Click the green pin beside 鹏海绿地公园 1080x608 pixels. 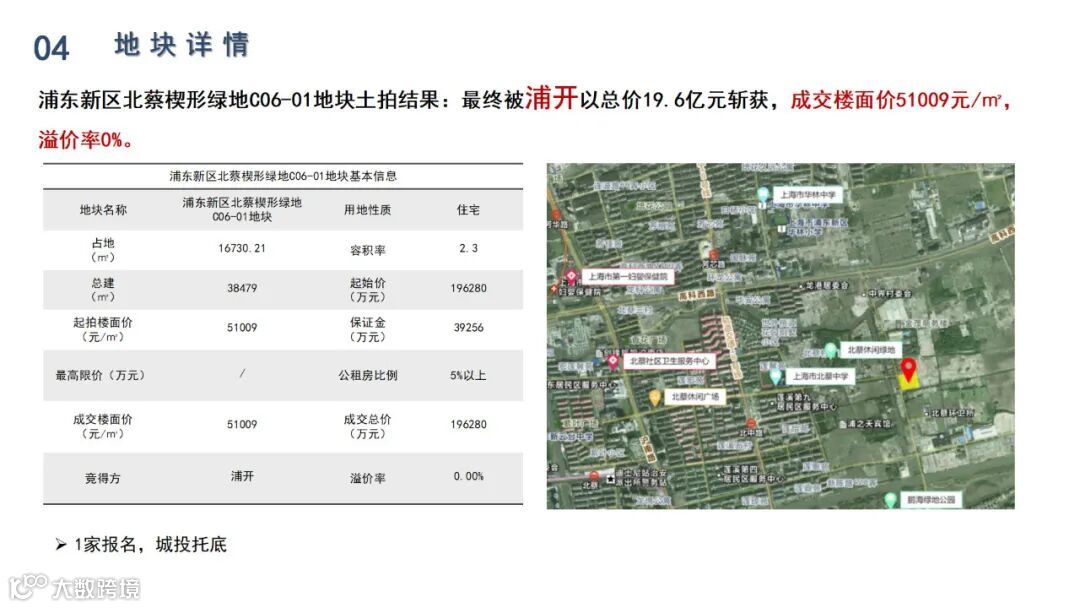coord(891,500)
